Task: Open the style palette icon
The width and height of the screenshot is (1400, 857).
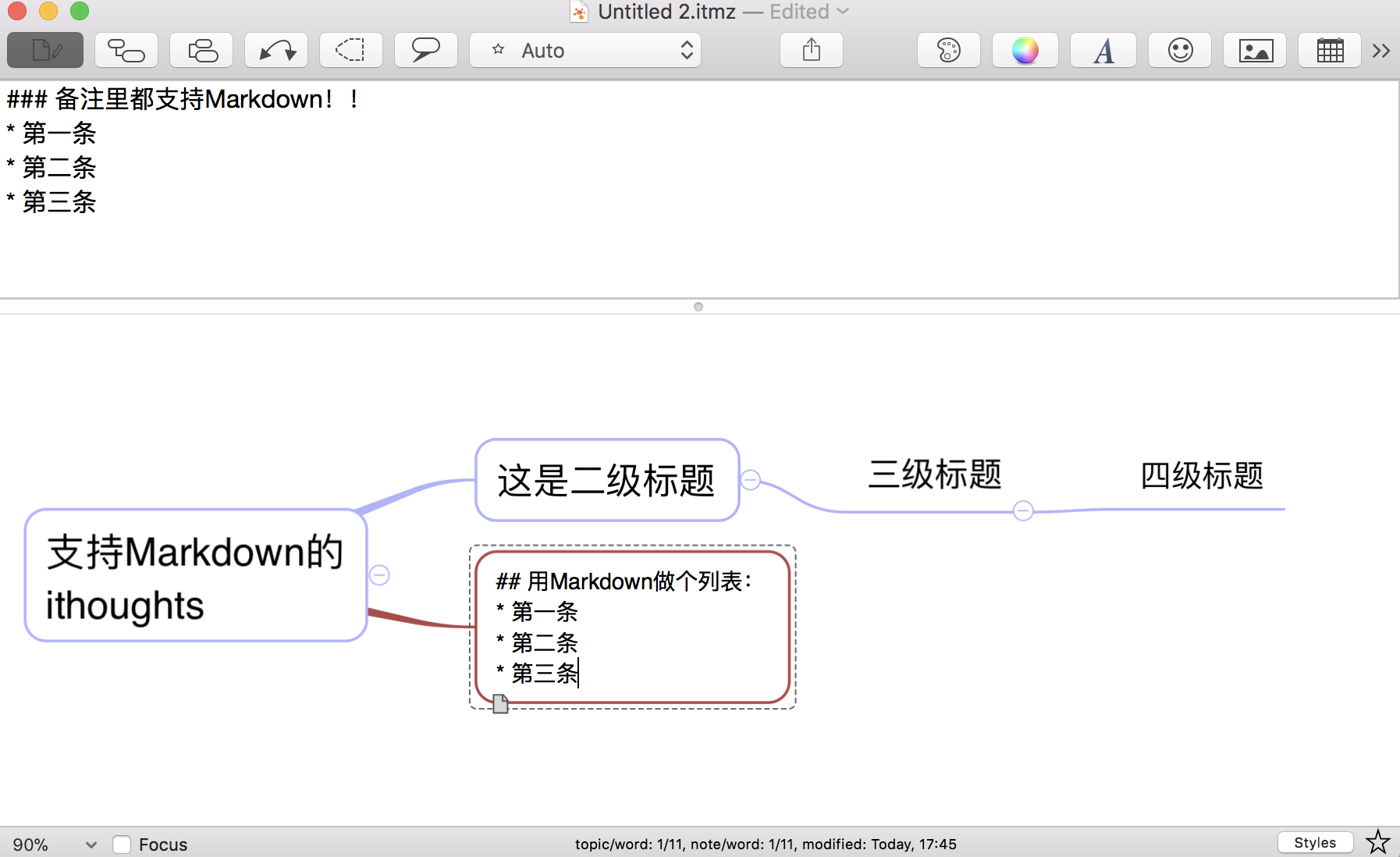Action: click(949, 51)
